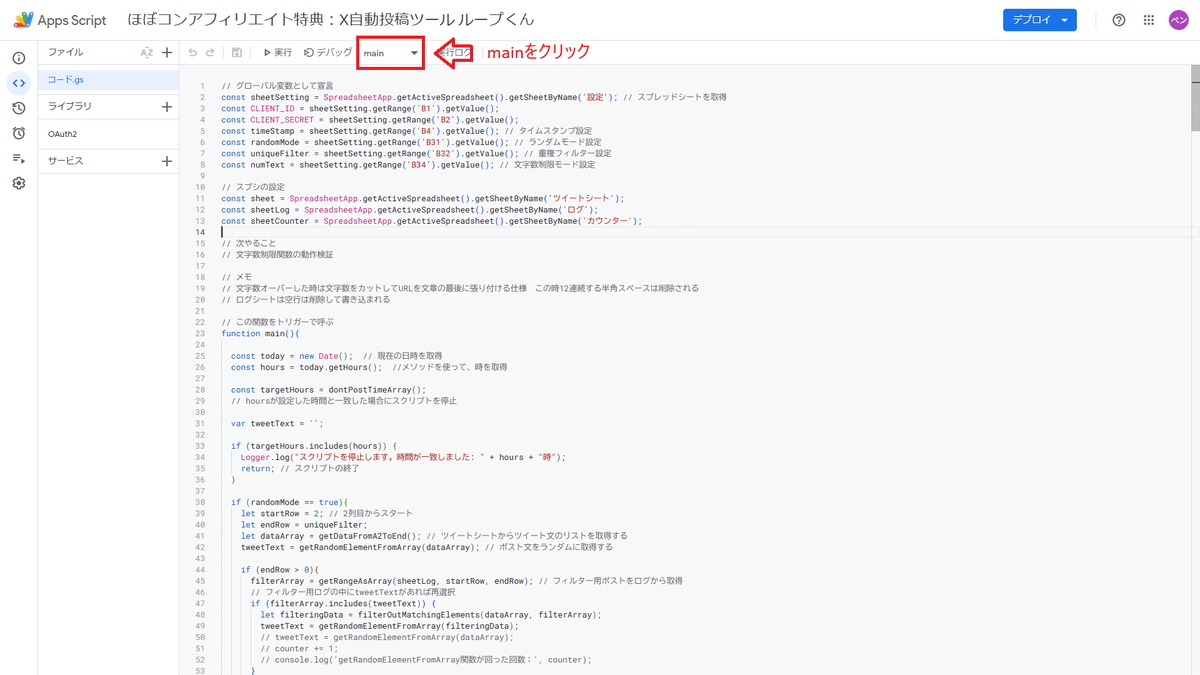Screen dimensions: 1200x675
Task: Click the let filteringData code line
Action: (x=431, y=614)
